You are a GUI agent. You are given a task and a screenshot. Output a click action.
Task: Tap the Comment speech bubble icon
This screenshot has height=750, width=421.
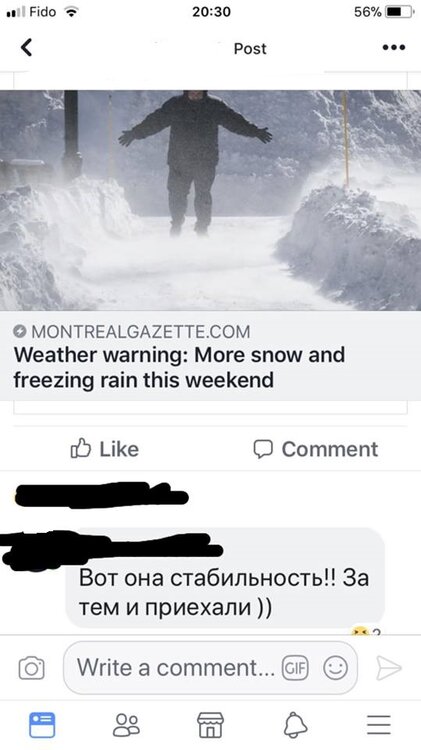[263, 449]
